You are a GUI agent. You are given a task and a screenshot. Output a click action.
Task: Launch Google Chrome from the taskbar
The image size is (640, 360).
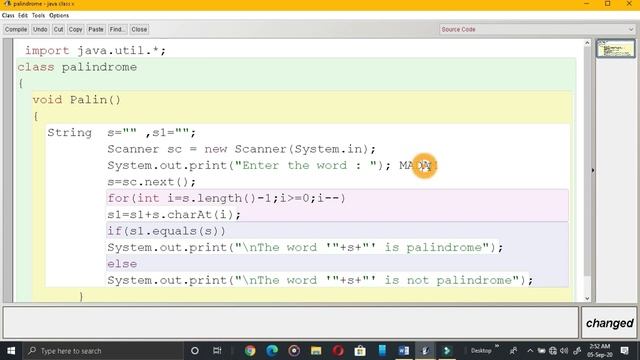pos(250,351)
